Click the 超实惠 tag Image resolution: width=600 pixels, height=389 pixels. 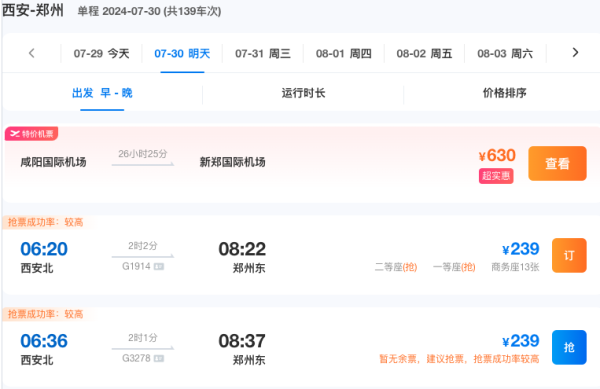[x=496, y=176]
